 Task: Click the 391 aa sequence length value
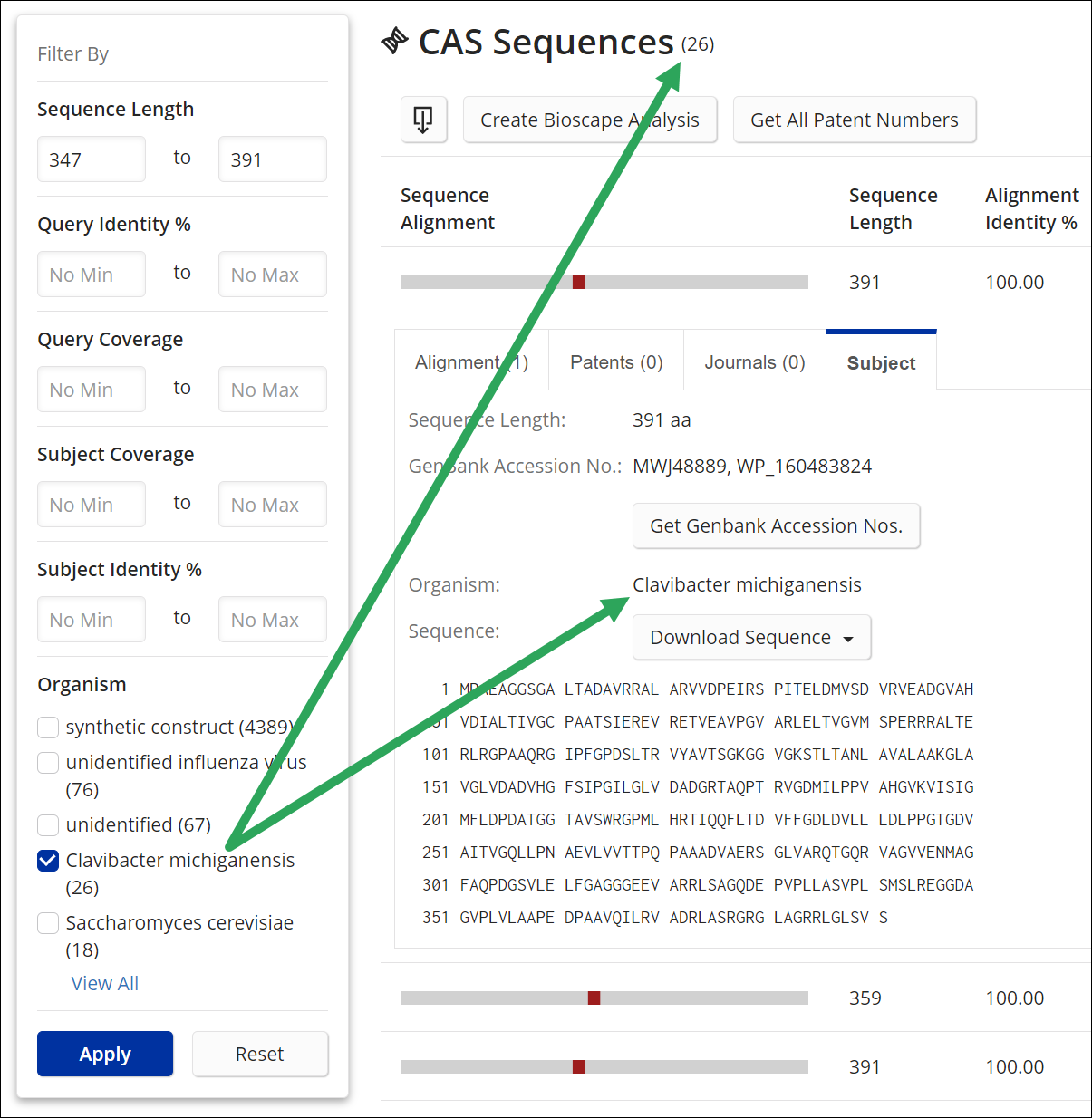point(662,420)
